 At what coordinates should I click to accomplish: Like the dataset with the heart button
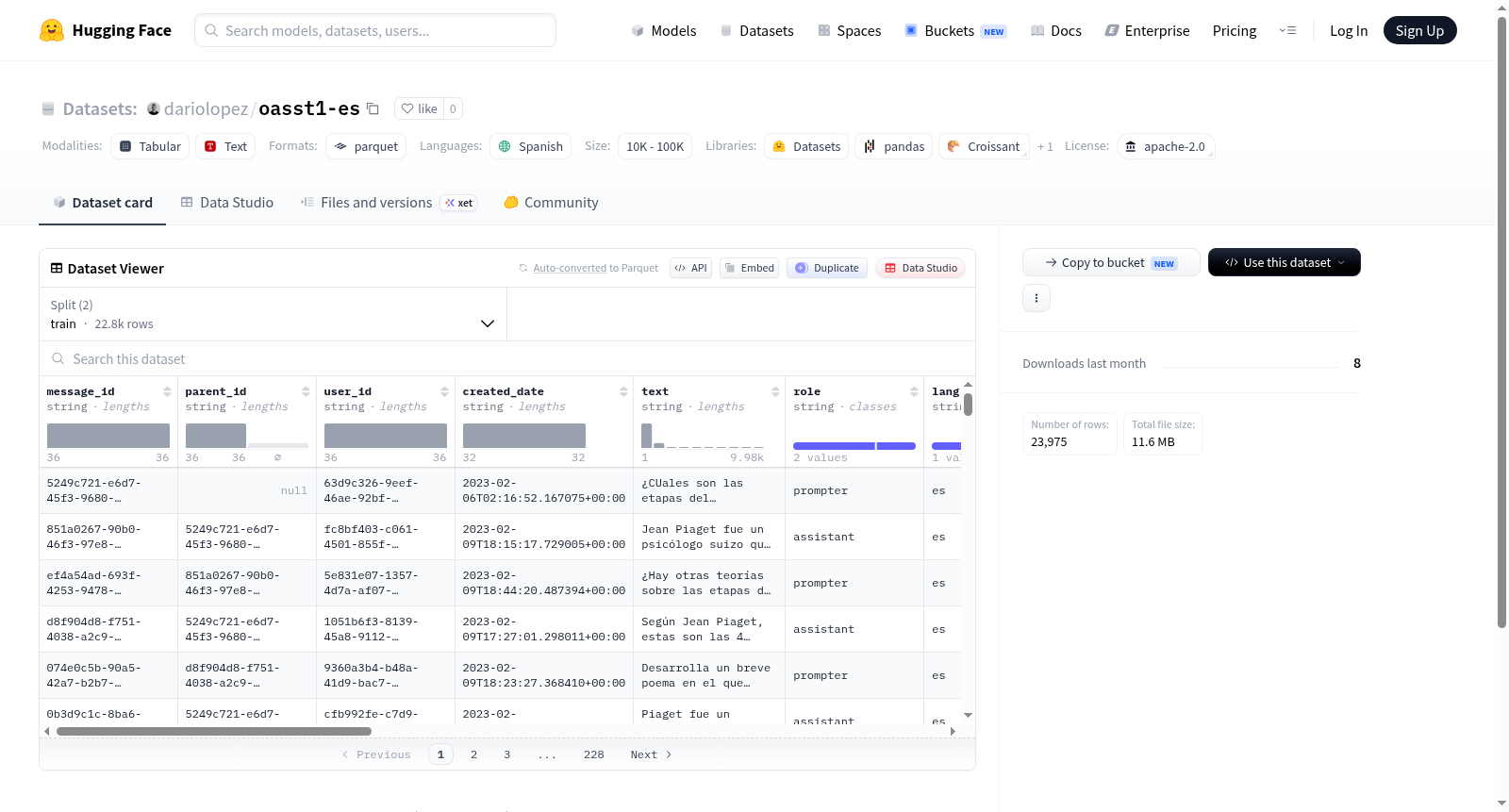point(419,108)
